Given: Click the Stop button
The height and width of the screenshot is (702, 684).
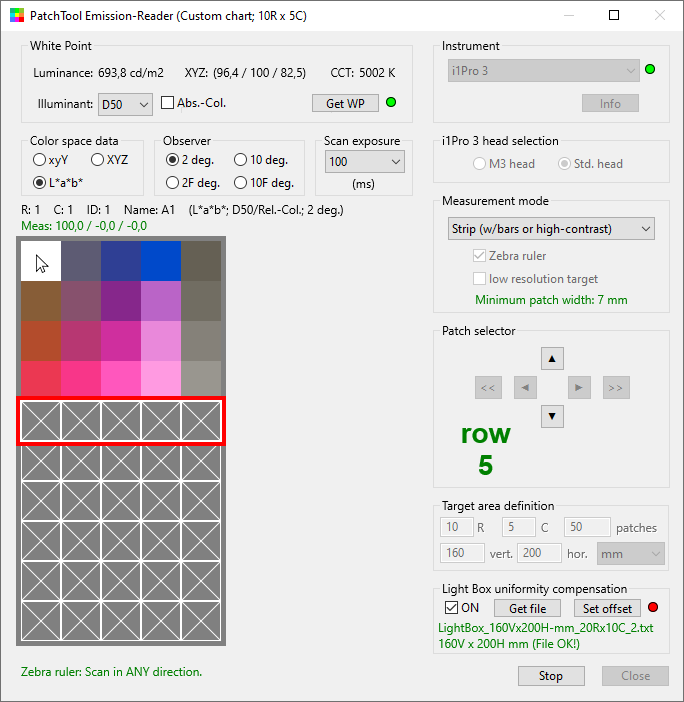Looking at the screenshot, I should point(551,676).
